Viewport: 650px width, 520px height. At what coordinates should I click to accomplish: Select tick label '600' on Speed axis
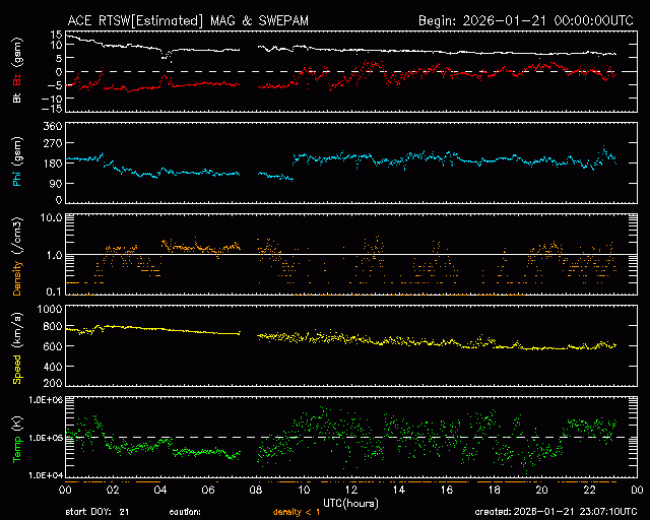pyautogui.click(x=53, y=347)
